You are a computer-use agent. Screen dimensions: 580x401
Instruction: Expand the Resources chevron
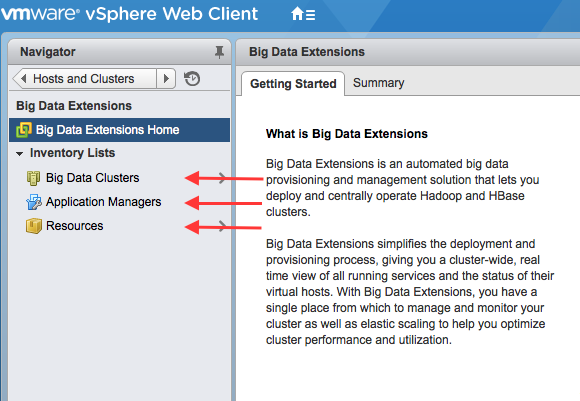(x=222, y=226)
